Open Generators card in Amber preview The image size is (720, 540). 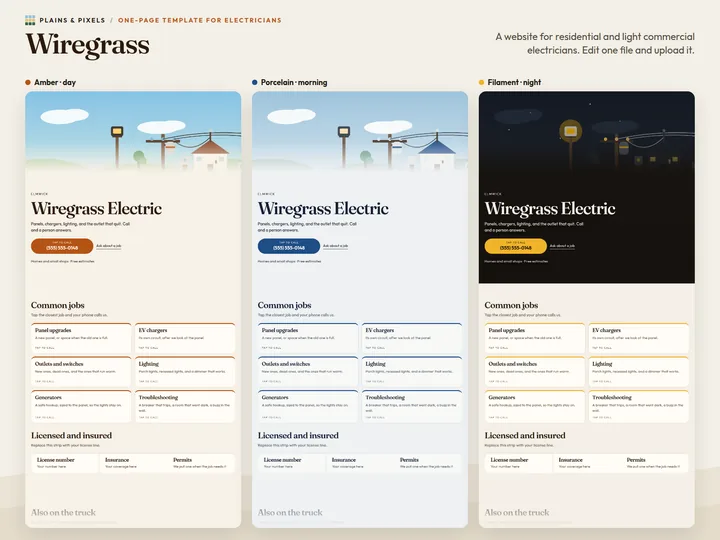pos(81,406)
